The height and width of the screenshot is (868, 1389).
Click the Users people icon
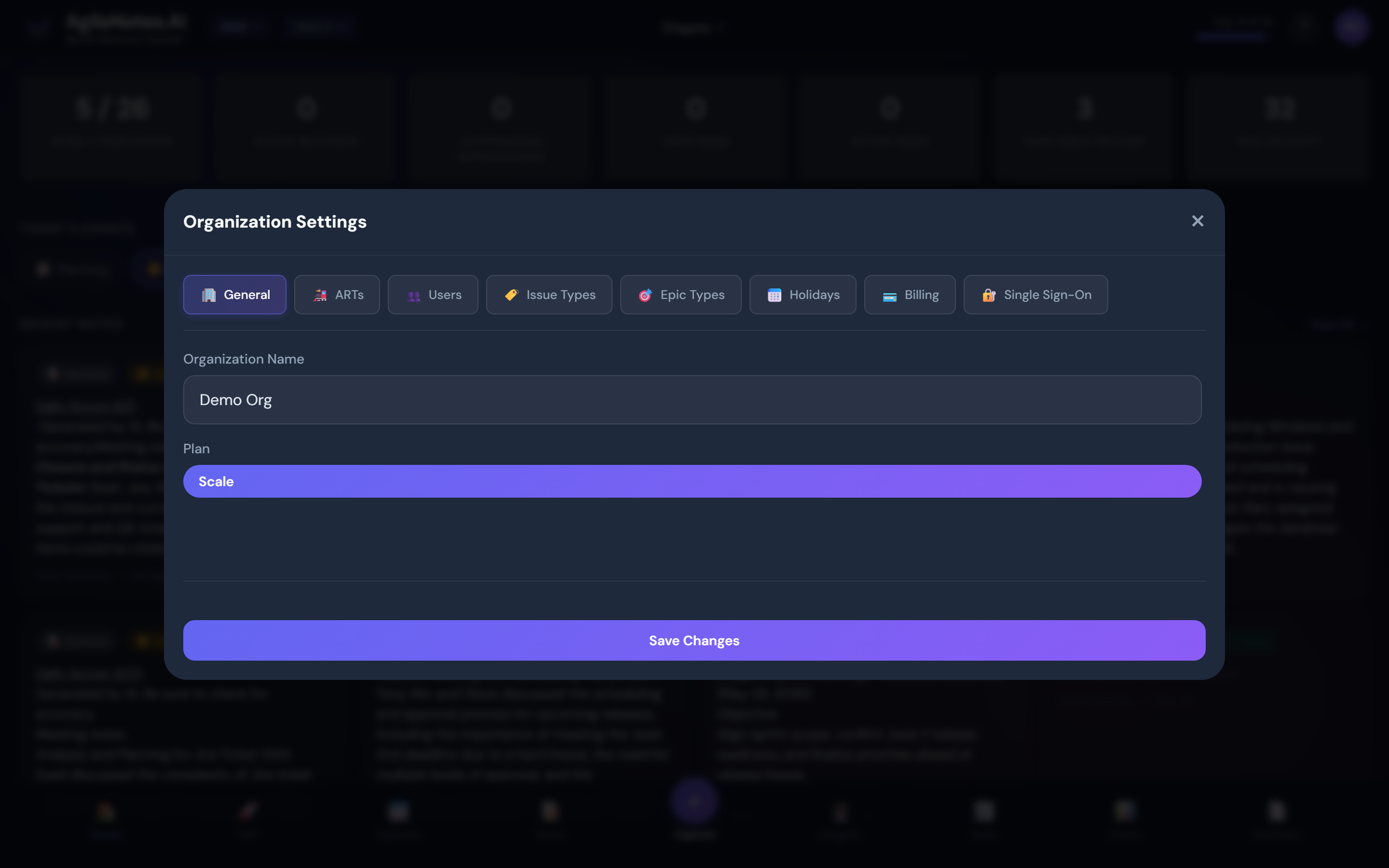tap(414, 296)
